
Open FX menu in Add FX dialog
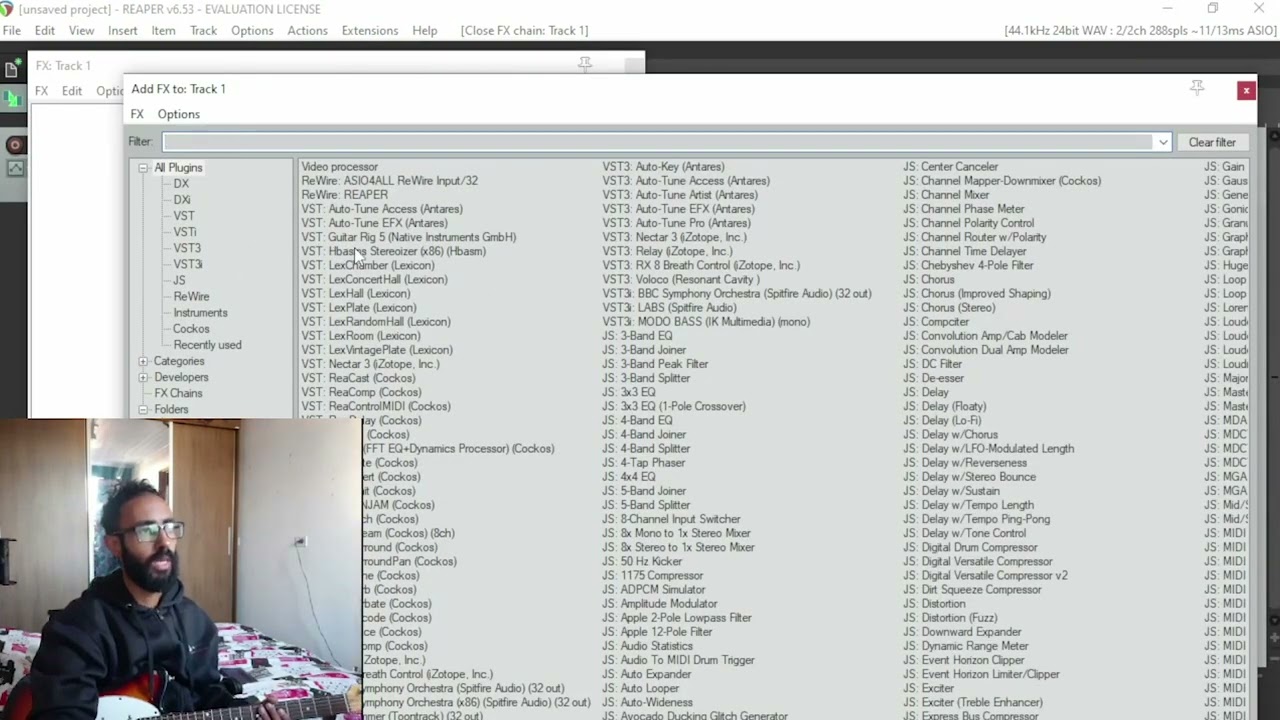coord(137,114)
